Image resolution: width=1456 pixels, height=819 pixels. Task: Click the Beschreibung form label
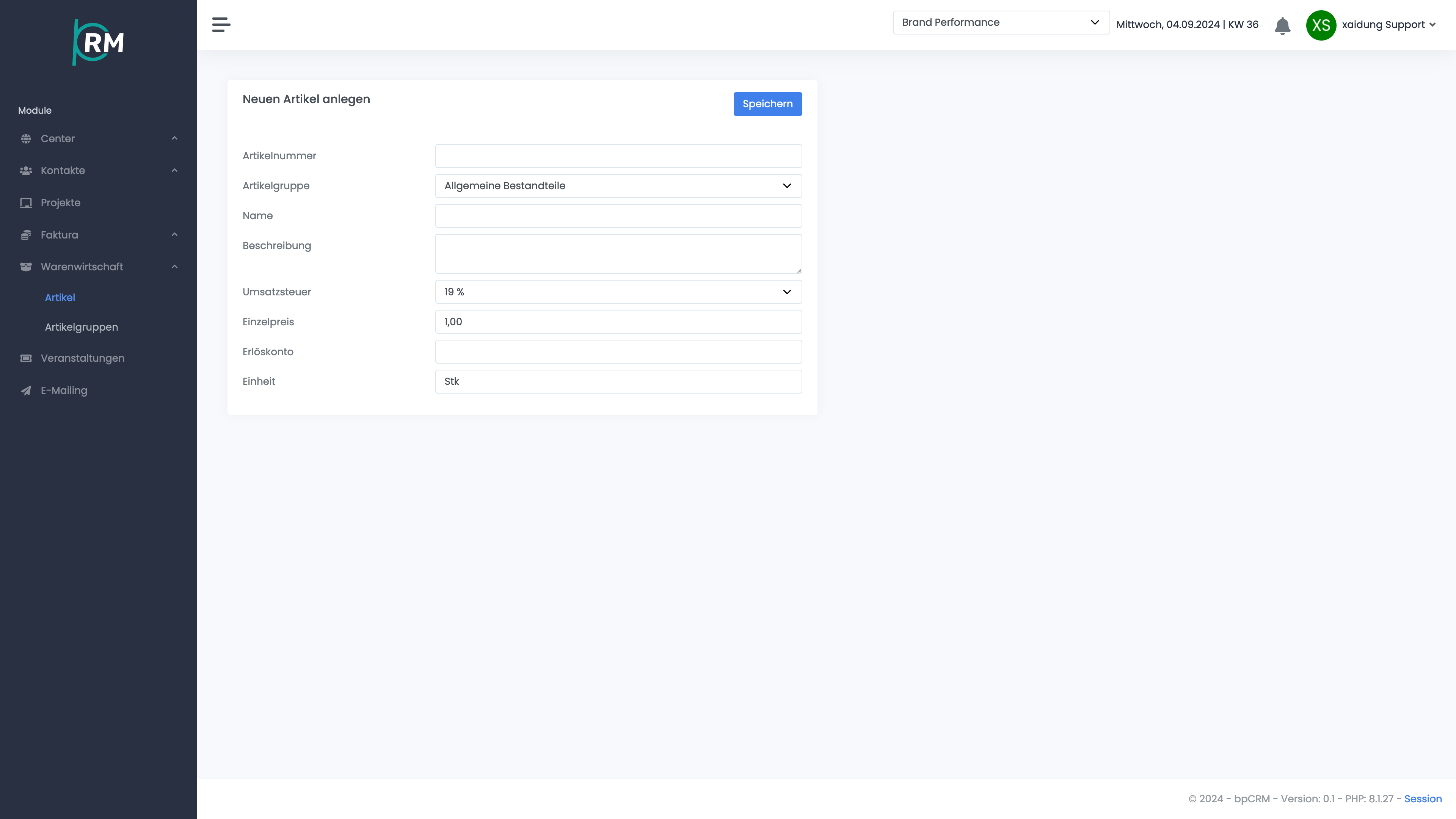pyautogui.click(x=277, y=246)
